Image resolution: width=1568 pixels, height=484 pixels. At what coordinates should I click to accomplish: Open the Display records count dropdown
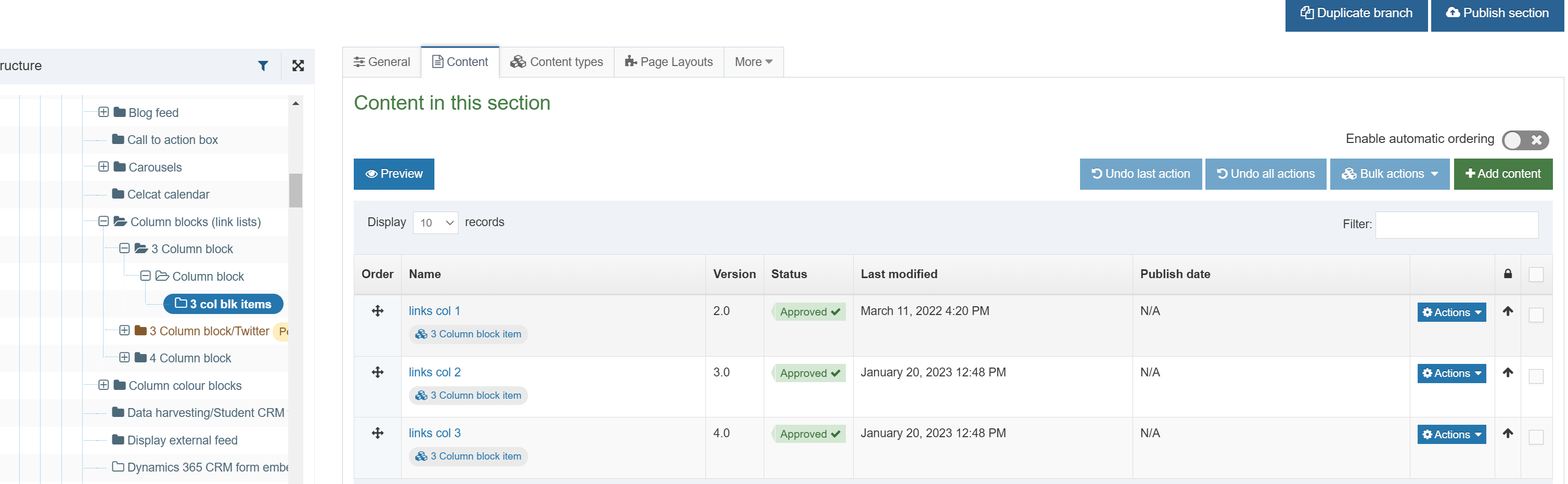tap(435, 223)
